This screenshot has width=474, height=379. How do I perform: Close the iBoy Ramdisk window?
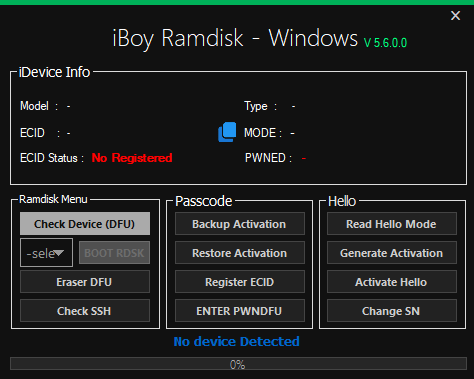pos(455,15)
